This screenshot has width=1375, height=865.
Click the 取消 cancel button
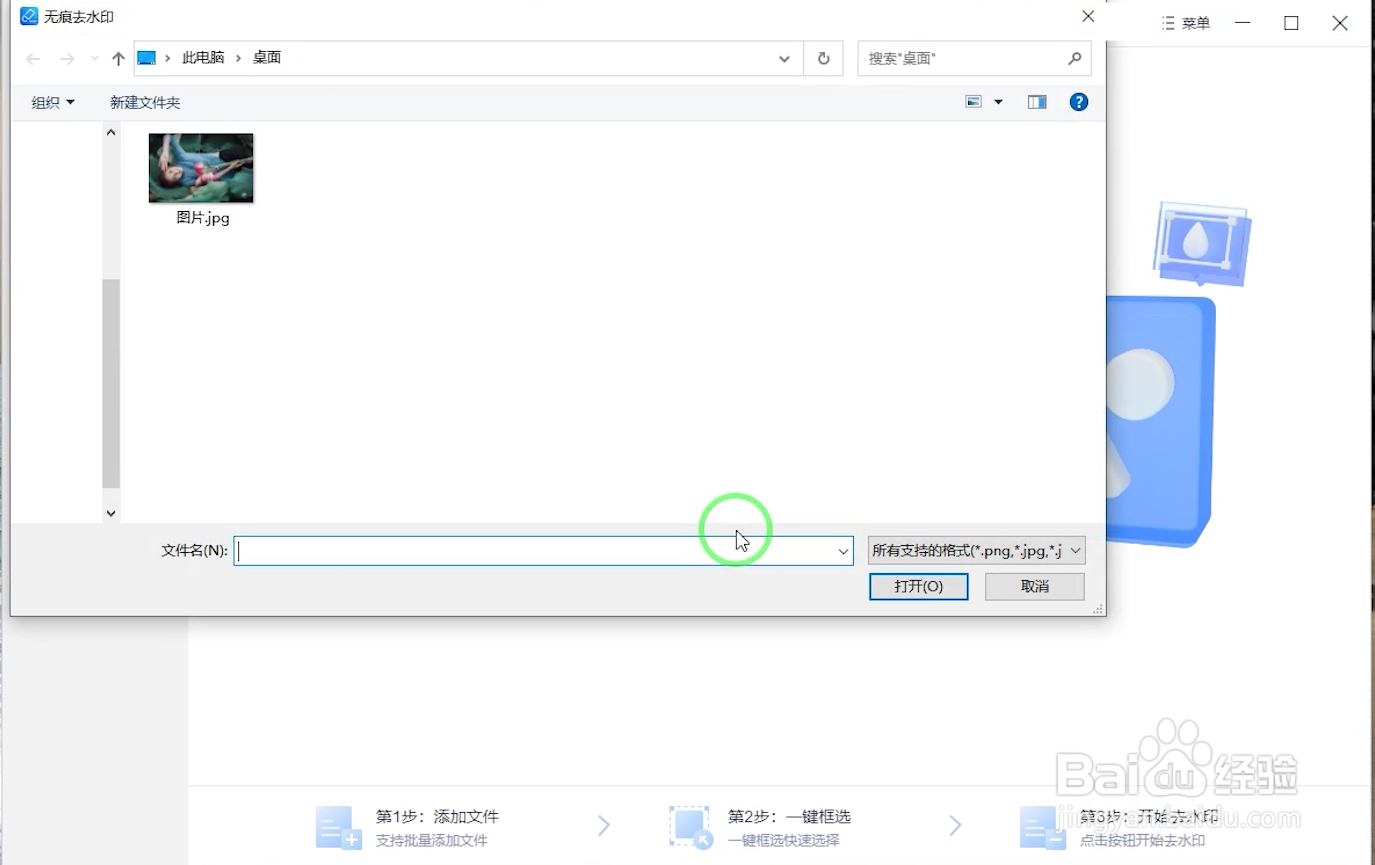tap(1034, 587)
